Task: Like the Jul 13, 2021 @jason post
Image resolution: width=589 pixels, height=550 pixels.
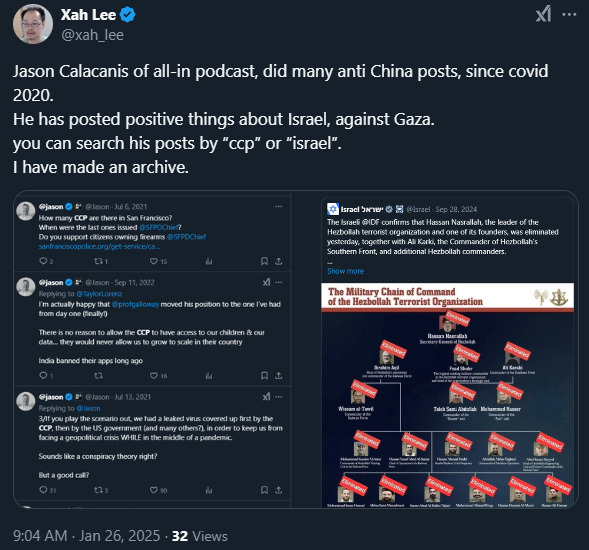Action: pyautogui.click(x=154, y=490)
